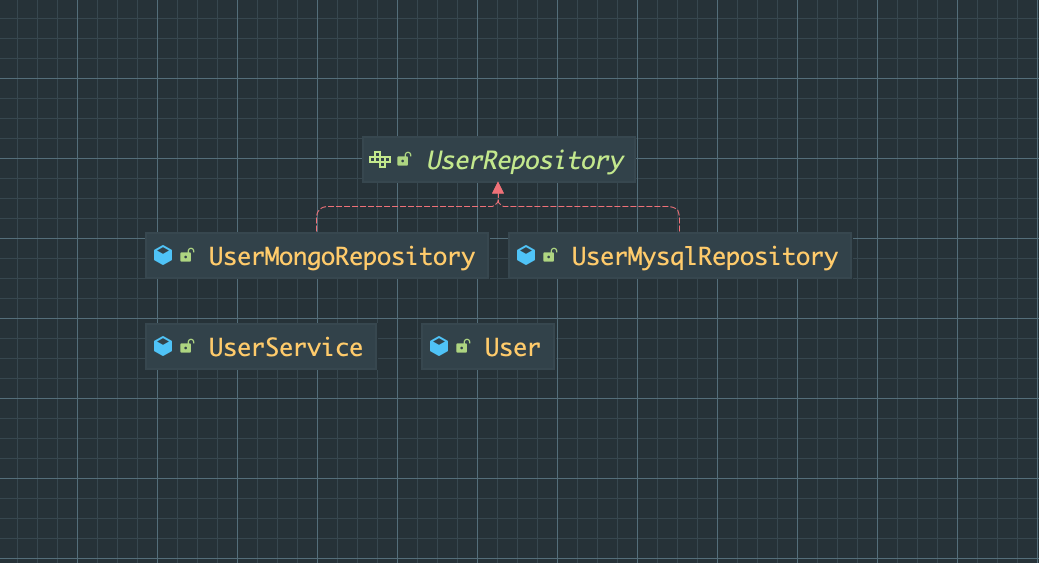1039x563 pixels.
Task: Click empty canvas between UserService and User
Action: point(398,347)
